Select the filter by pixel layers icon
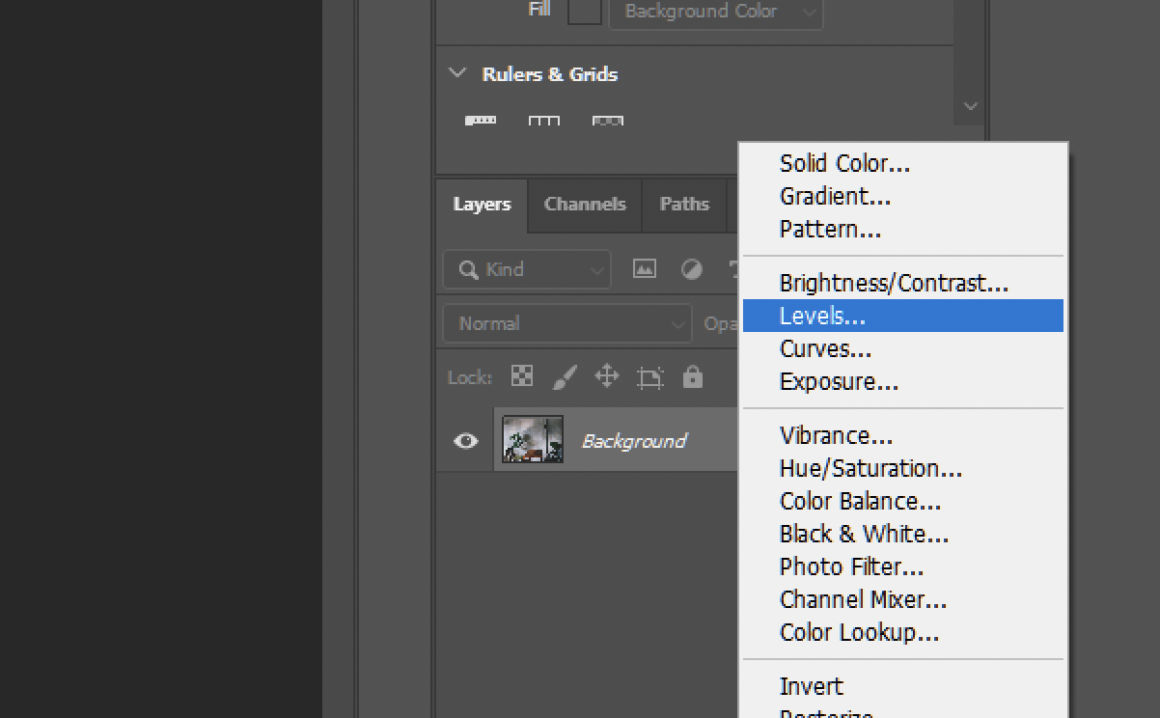This screenshot has width=1160, height=718. point(644,269)
